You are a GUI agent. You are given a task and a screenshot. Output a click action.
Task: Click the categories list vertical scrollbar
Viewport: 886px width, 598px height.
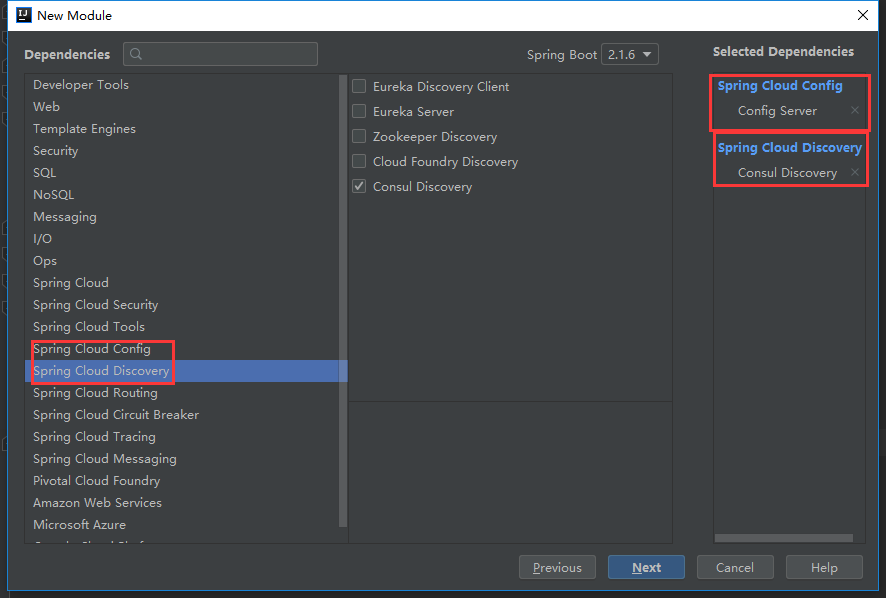tap(342, 301)
